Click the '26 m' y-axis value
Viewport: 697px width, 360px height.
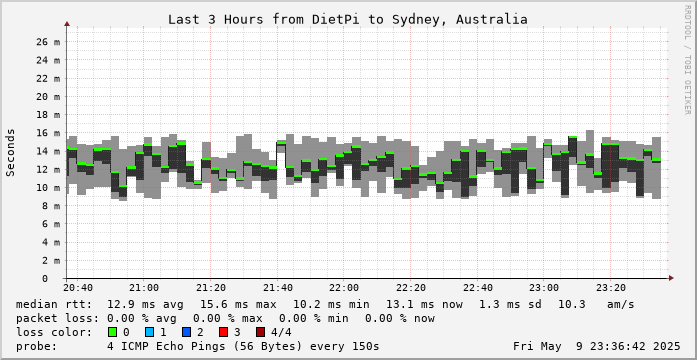click(x=48, y=42)
